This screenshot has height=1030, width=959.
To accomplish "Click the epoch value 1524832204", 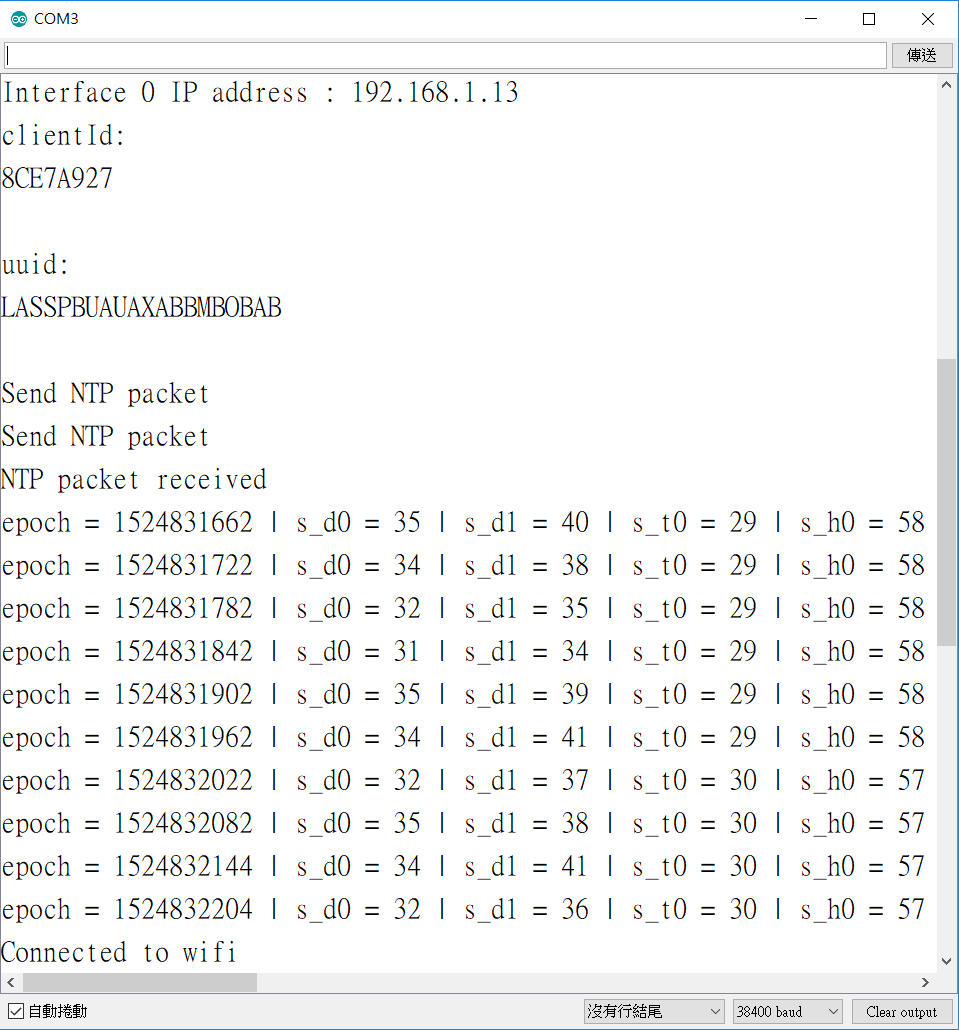I will tap(183, 910).
